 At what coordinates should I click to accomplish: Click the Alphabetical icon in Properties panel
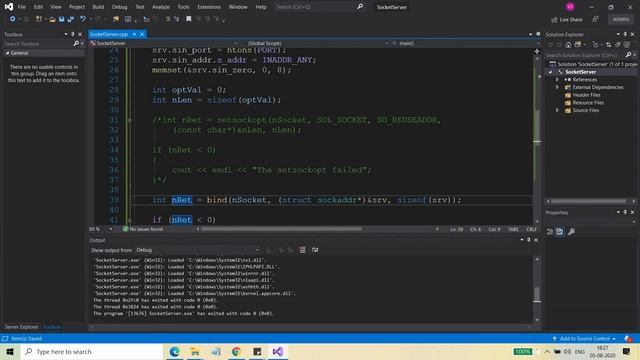tap(560, 231)
